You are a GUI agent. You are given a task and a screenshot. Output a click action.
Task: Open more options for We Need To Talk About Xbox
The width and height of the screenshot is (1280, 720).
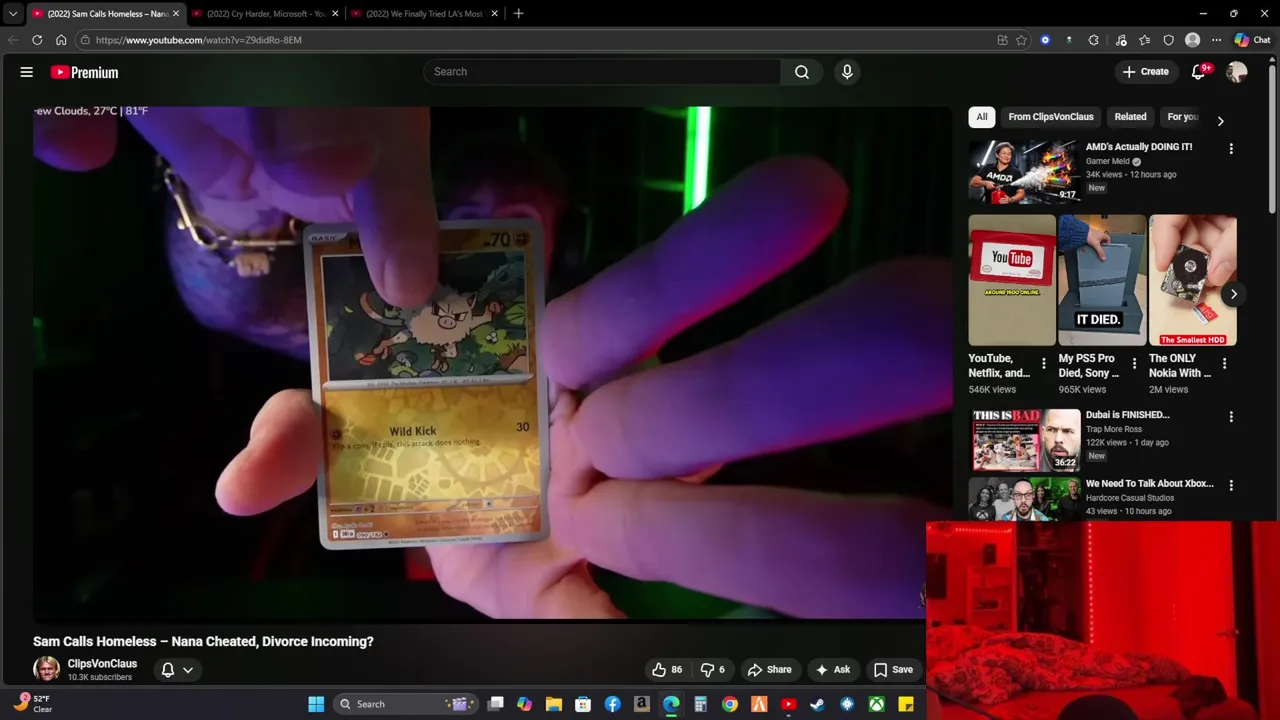1231,485
